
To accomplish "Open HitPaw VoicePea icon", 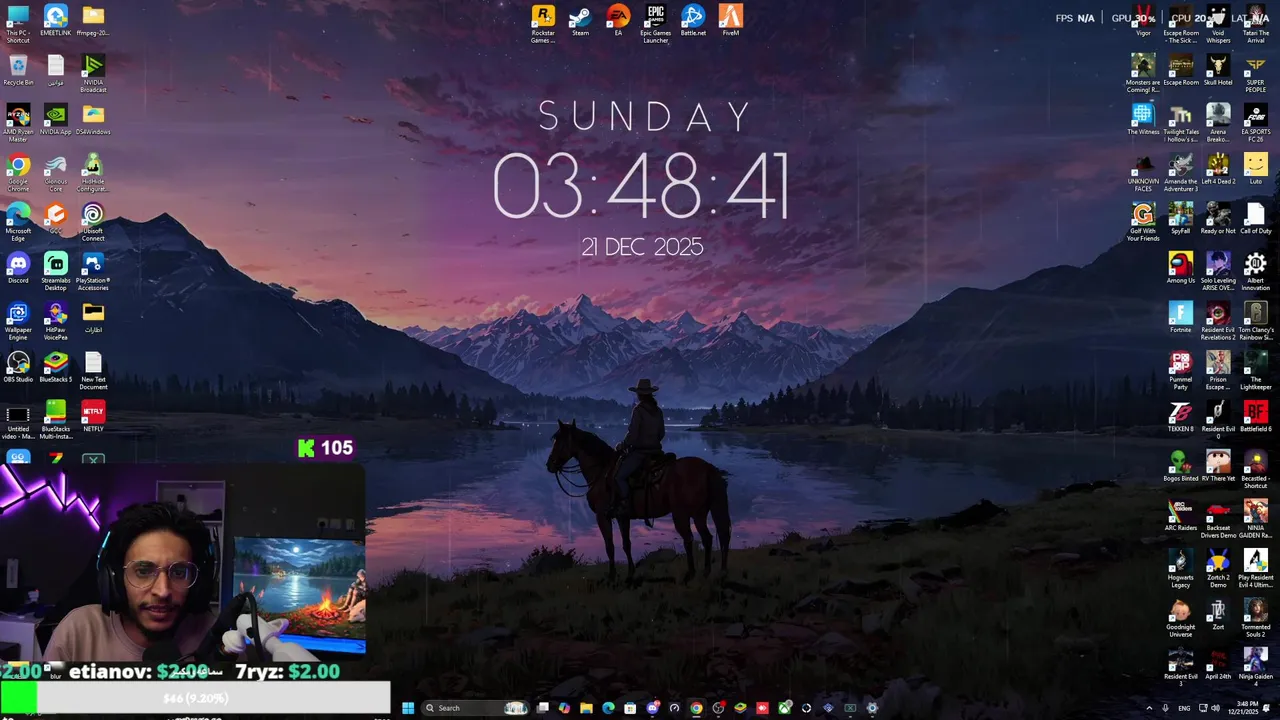I will click(56, 321).
